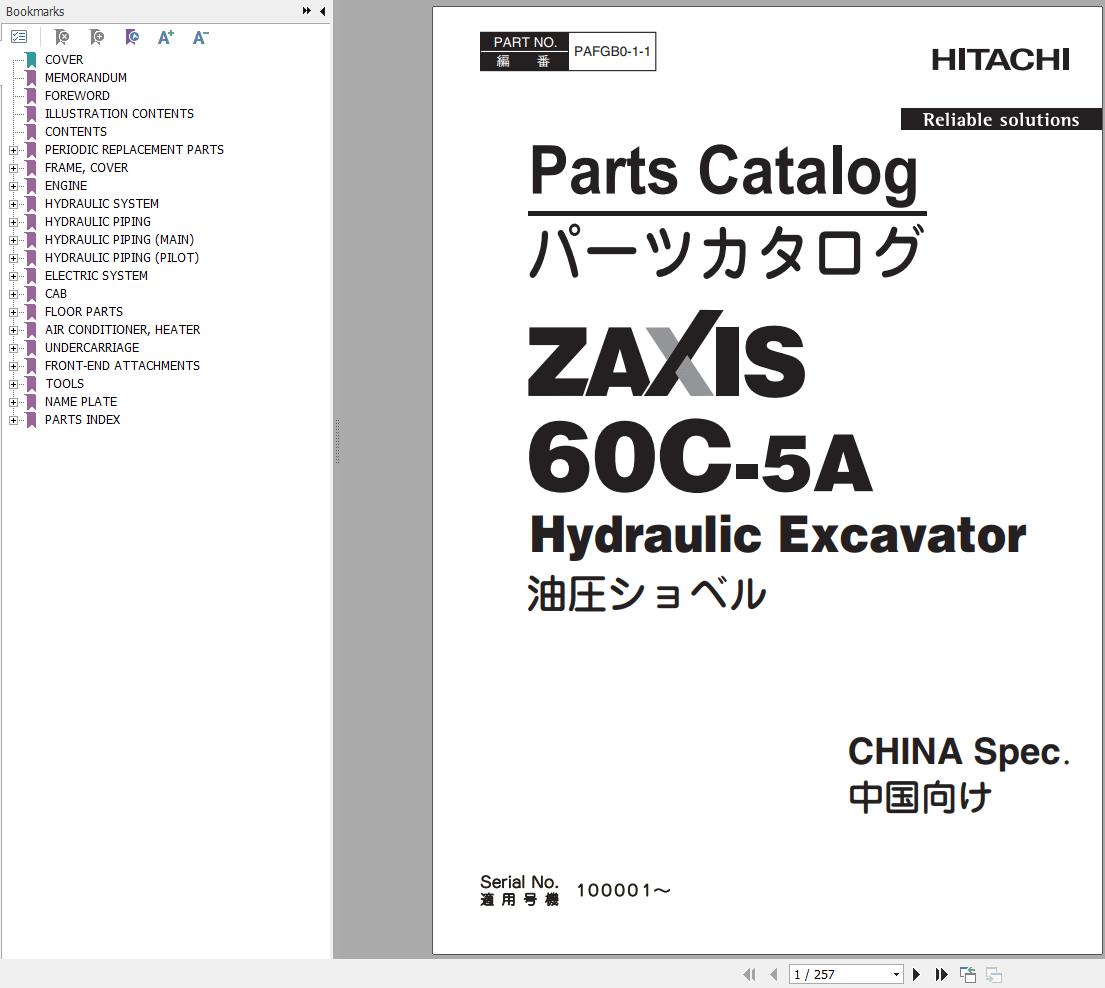Expand the NAME PLATE bookmark

(x=13, y=402)
